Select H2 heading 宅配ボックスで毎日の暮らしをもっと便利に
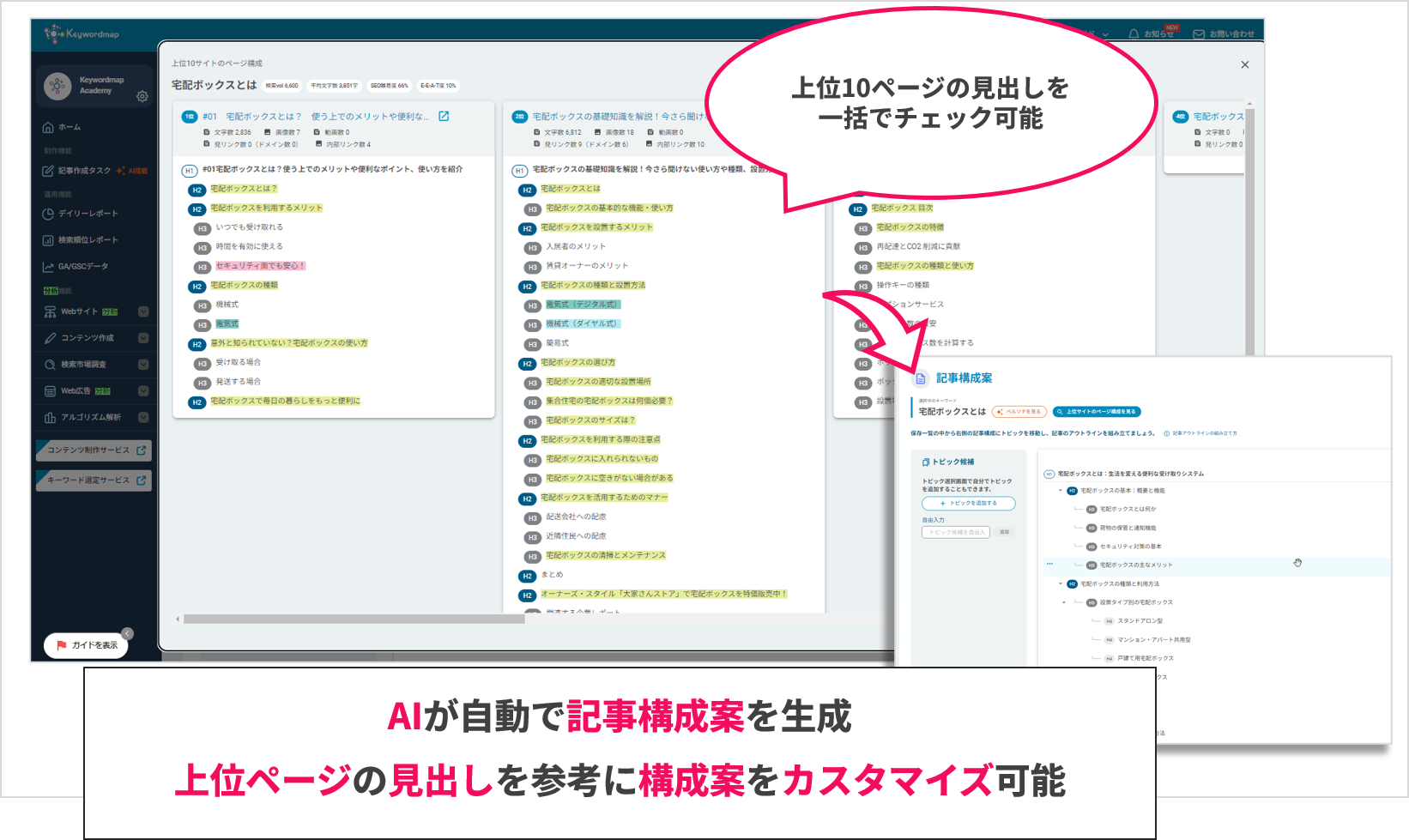1409x840 pixels. [x=286, y=401]
